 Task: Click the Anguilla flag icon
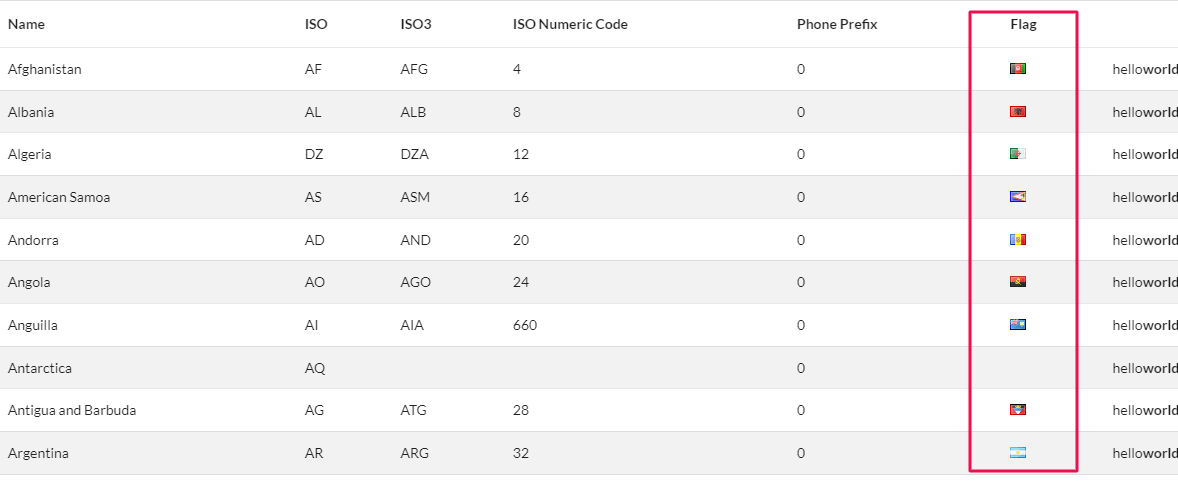(x=1018, y=325)
